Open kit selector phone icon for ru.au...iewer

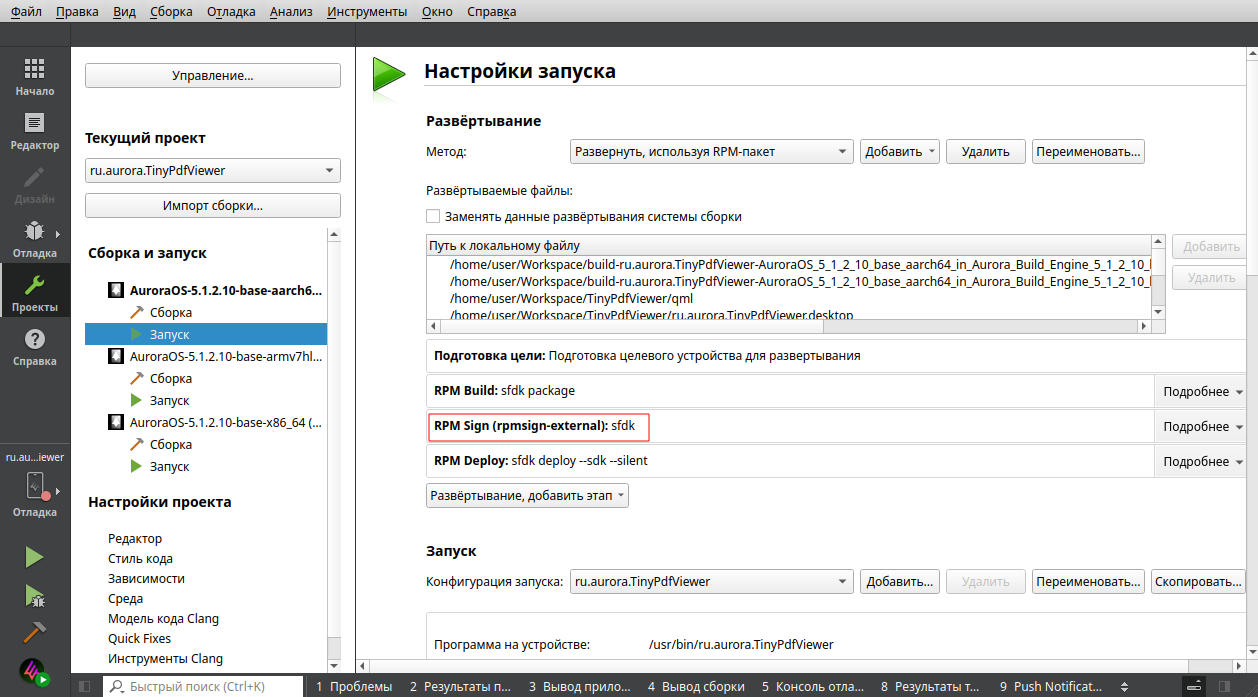pos(35,487)
